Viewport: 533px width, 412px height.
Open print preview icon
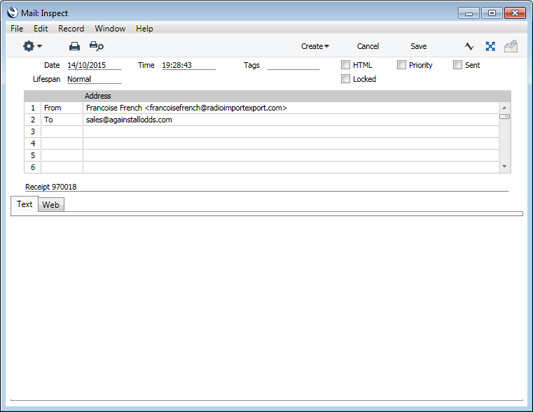click(97, 46)
